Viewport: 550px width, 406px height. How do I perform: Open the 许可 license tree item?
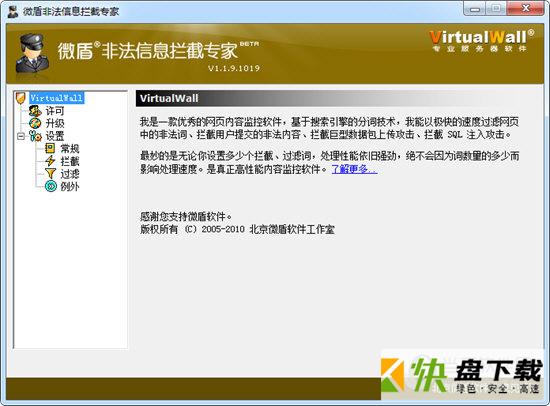point(55,111)
